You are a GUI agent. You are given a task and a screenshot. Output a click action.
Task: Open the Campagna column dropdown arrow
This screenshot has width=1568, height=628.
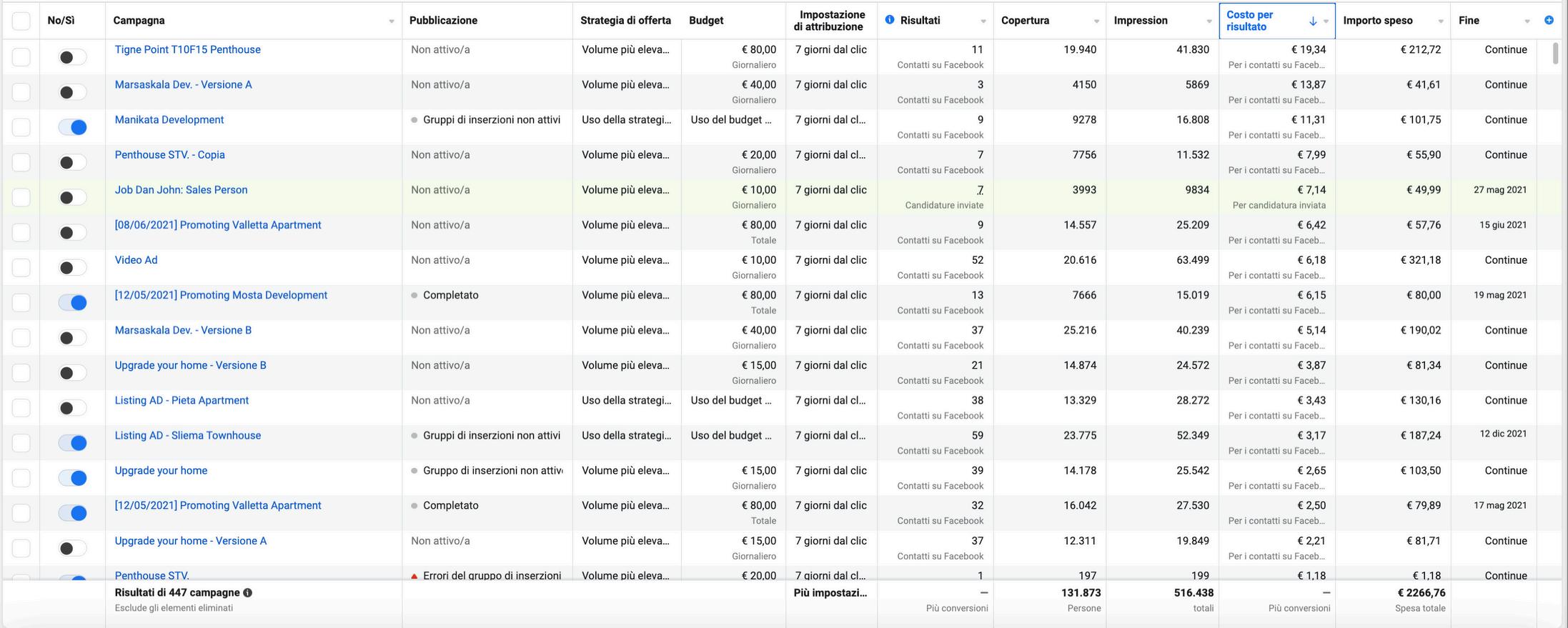[391, 21]
